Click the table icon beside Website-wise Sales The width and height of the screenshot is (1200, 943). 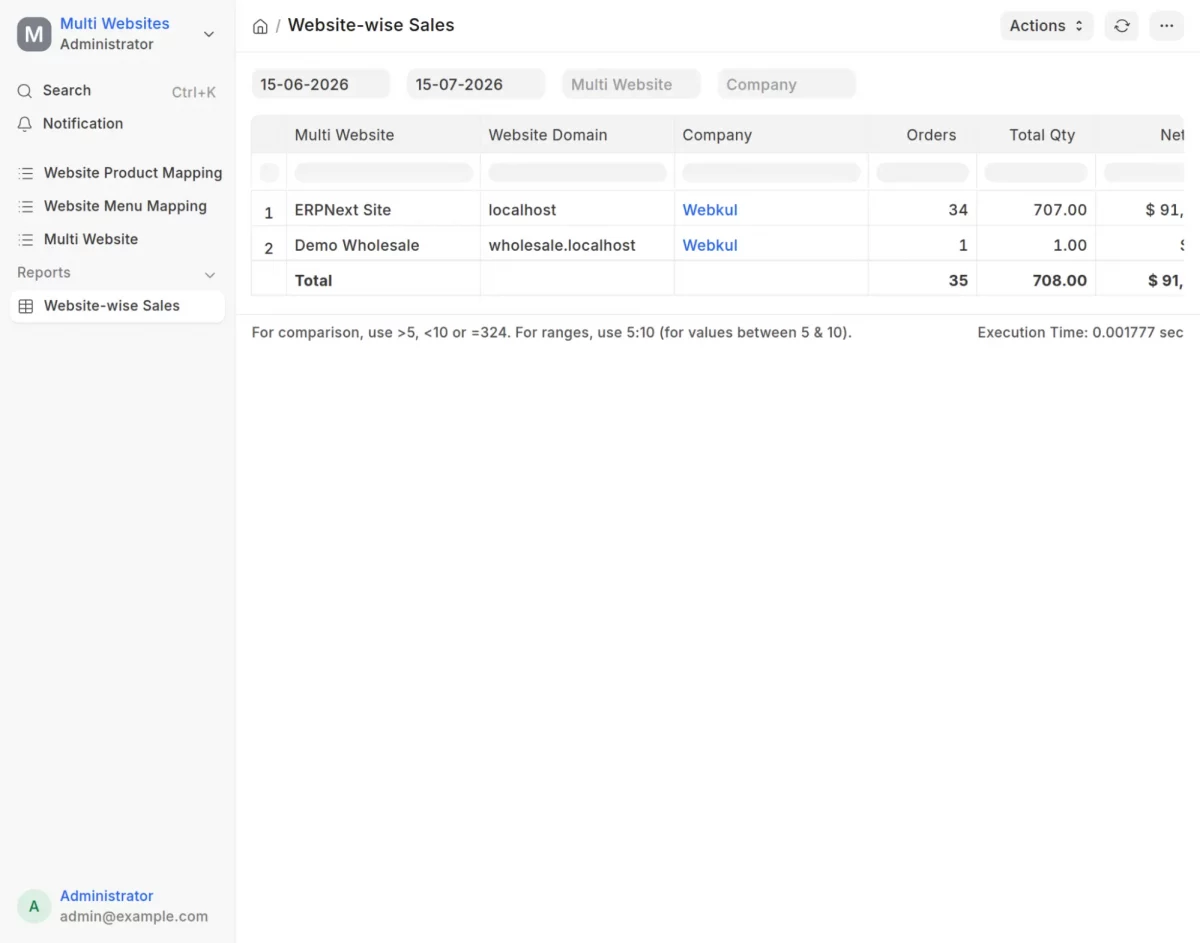pyautogui.click(x=26, y=306)
